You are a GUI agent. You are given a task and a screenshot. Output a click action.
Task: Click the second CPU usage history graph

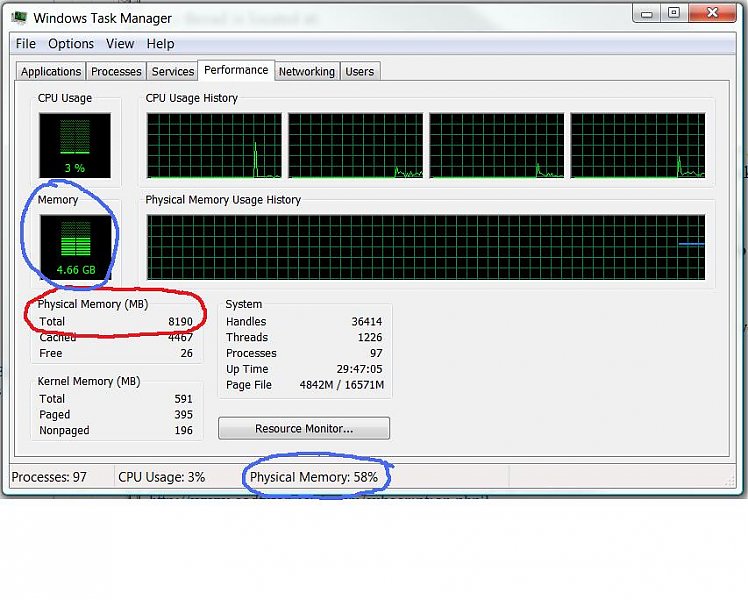tap(355, 145)
